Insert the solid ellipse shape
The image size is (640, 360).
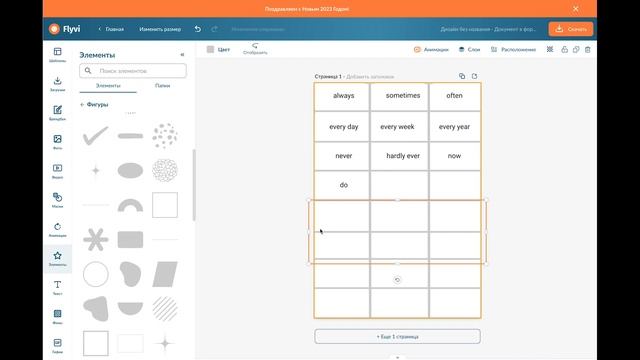(130, 170)
